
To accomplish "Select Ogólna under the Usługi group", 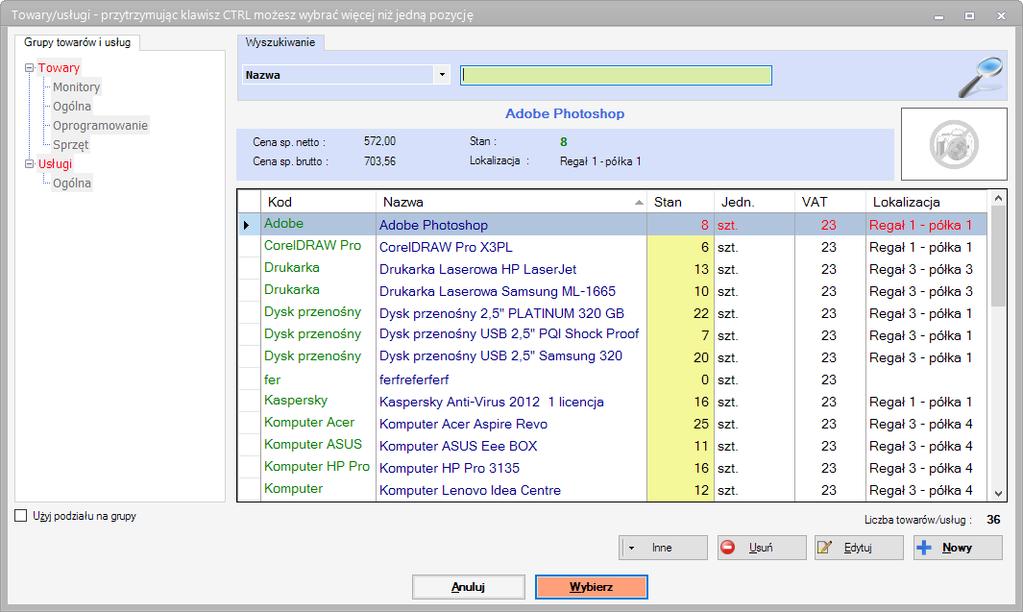I will pos(72,183).
